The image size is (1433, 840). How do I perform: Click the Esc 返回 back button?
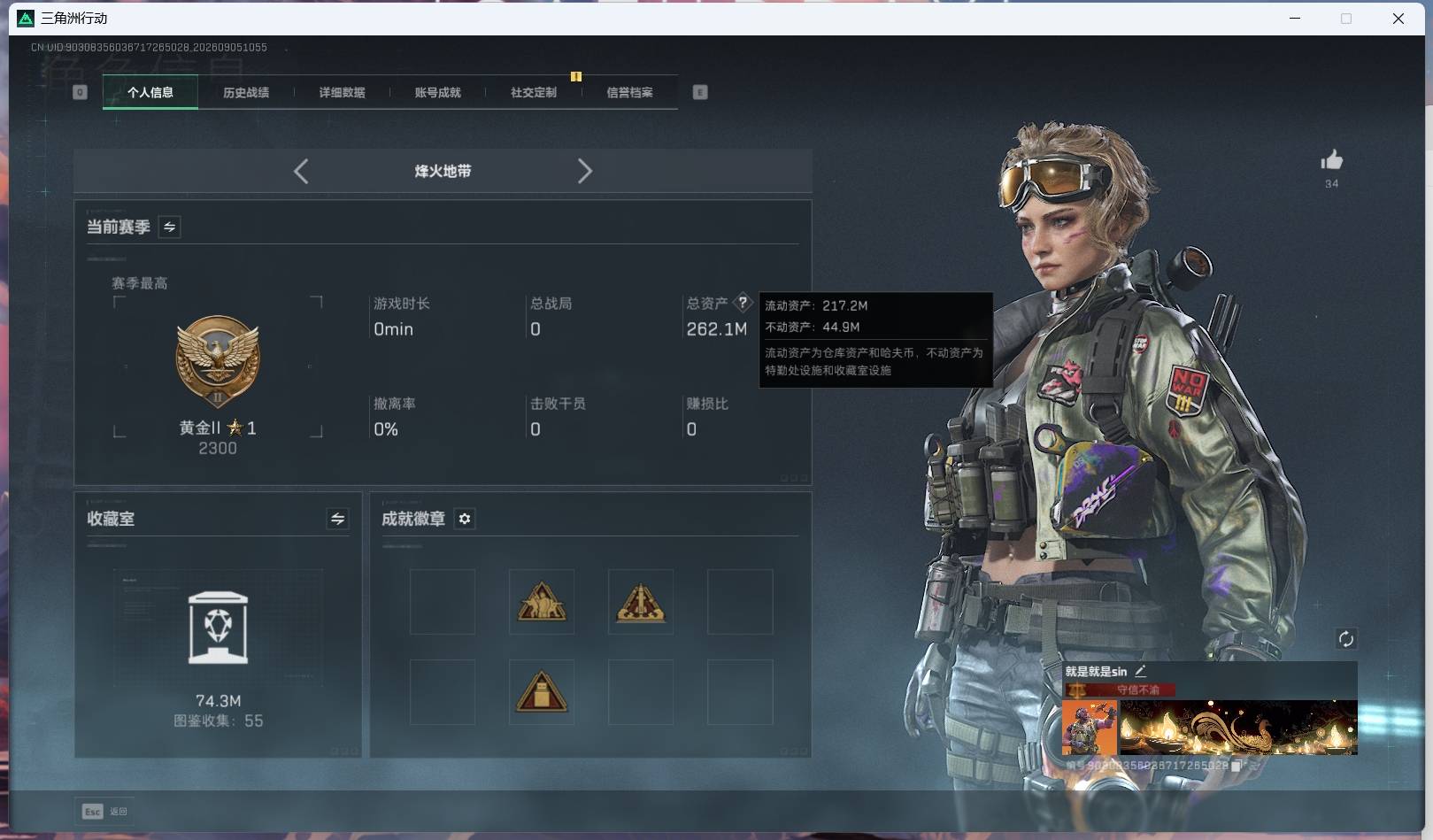105,811
